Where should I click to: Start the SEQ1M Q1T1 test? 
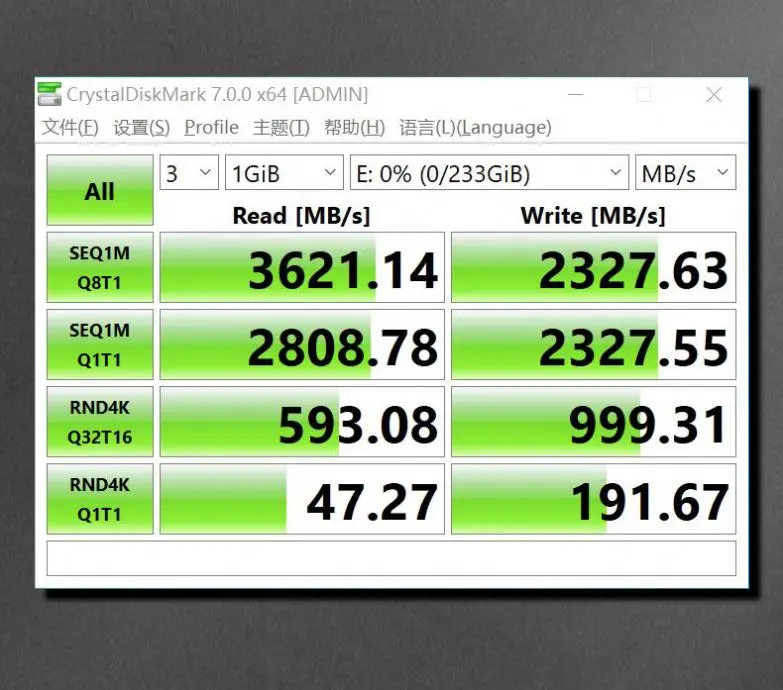pos(100,345)
